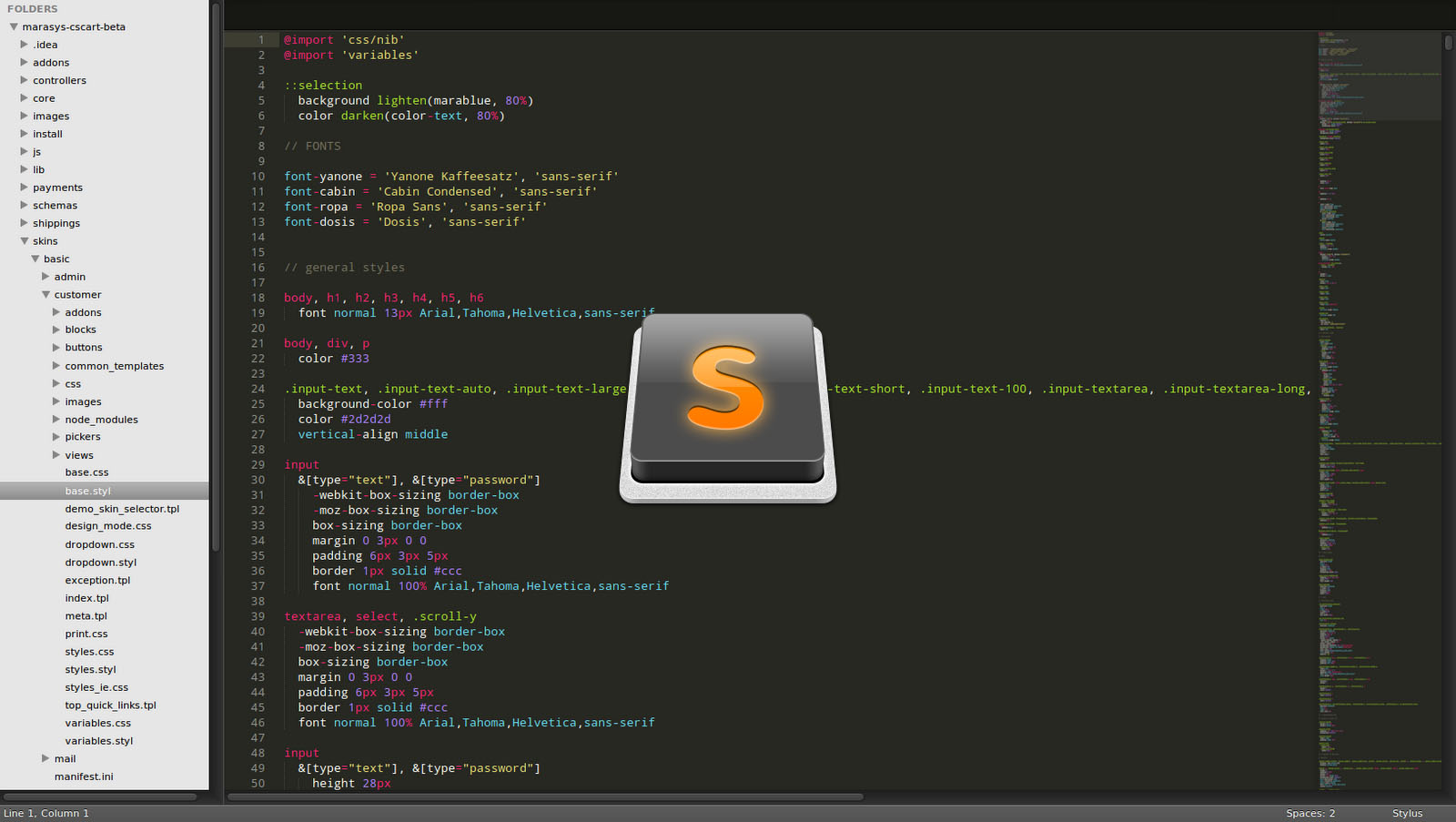Viewport: 1456px width, 822px height.
Task: Click the 'vertical-align middle' code line
Action: (373, 434)
